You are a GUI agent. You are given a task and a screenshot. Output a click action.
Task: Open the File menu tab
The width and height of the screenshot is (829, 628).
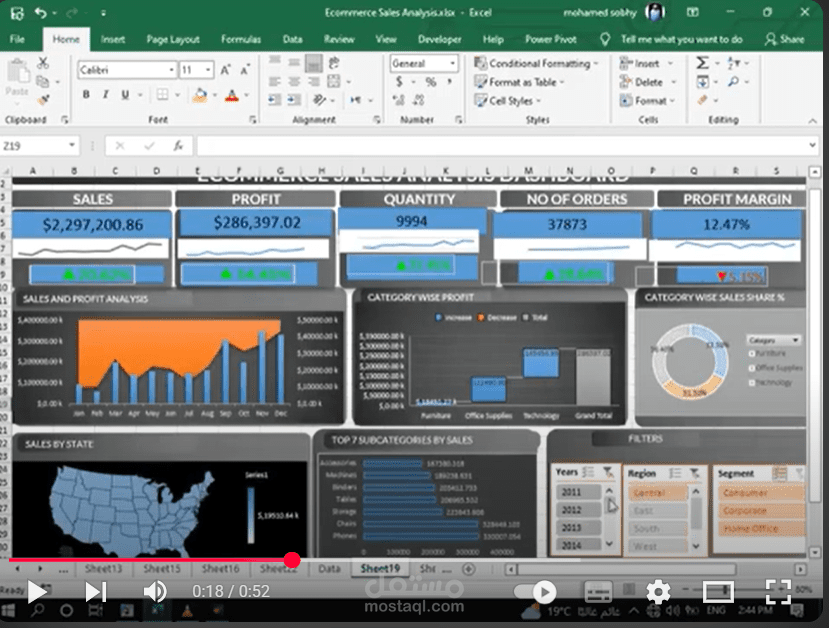pyautogui.click(x=17, y=39)
